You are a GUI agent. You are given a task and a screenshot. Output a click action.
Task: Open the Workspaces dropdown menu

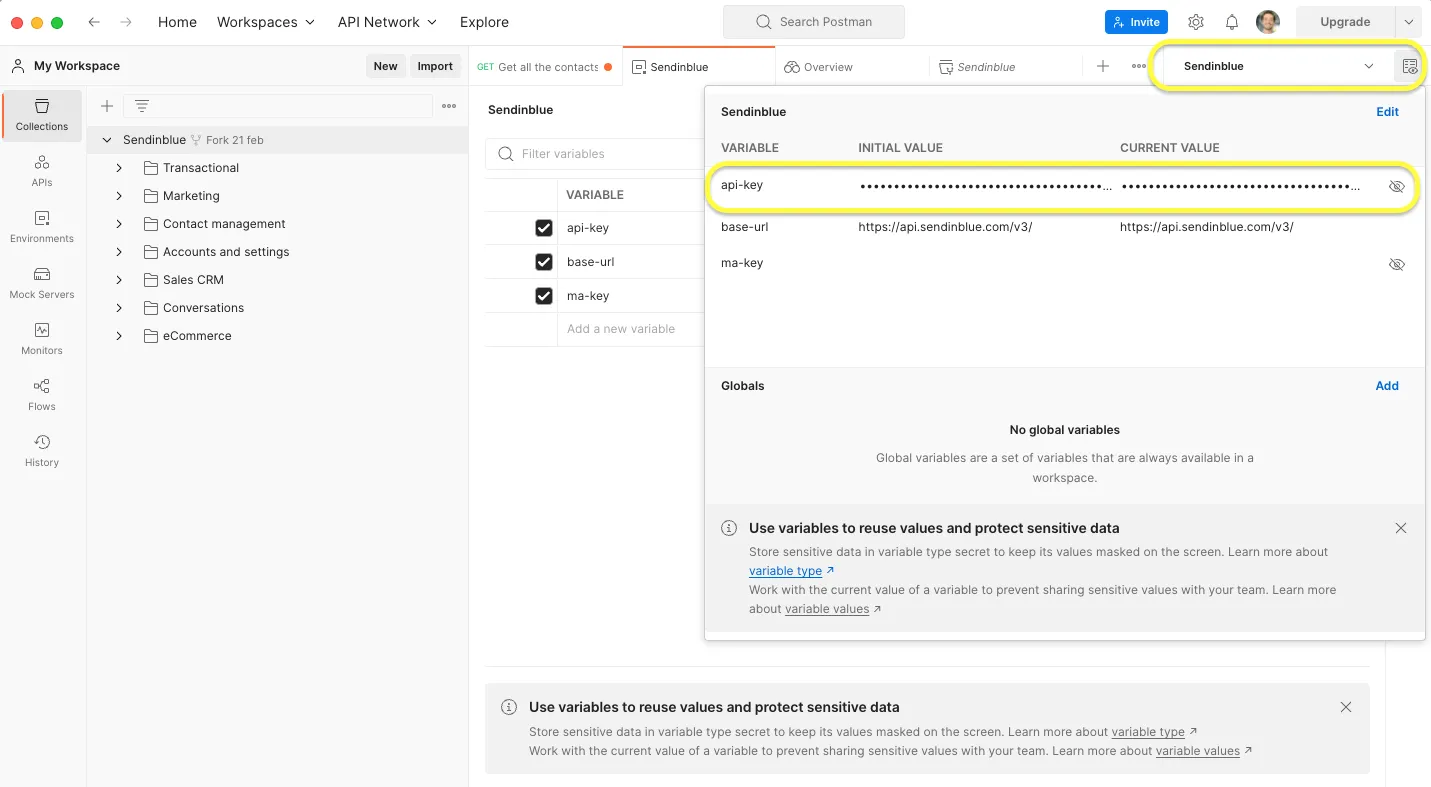(x=266, y=22)
